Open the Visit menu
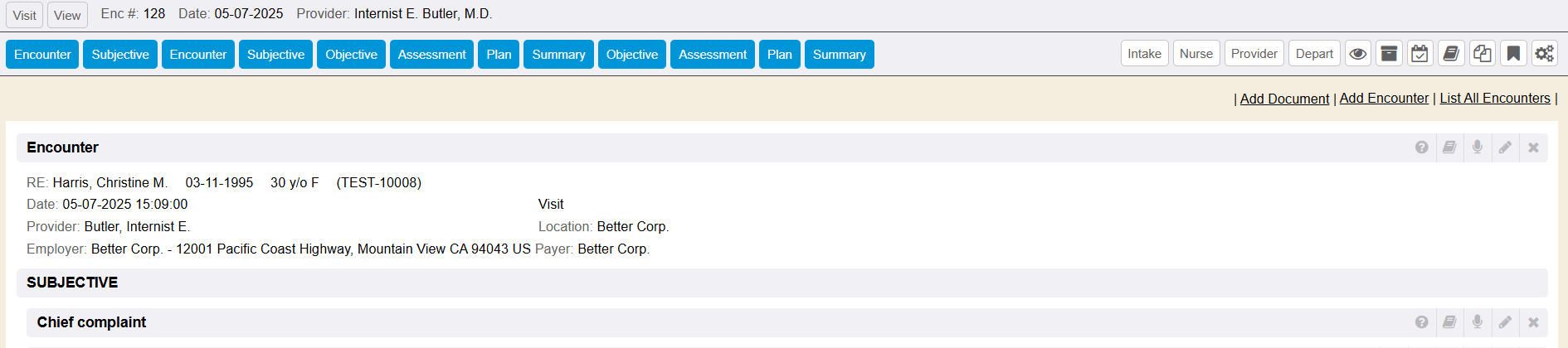The height and width of the screenshot is (348, 1568). (25, 15)
